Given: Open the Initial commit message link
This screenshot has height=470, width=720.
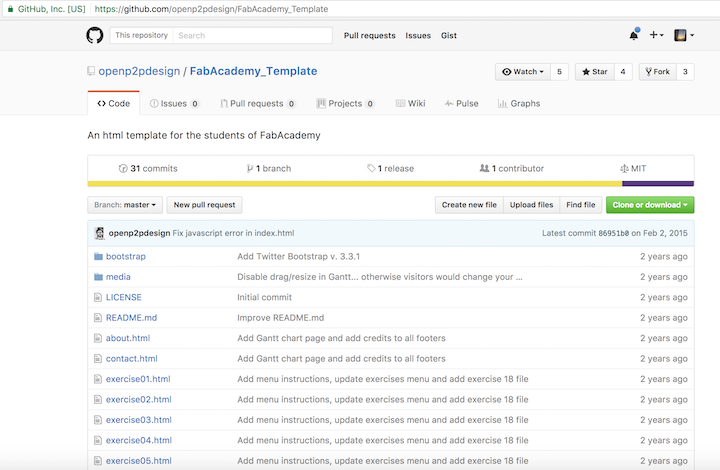Looking at the screenshot, I should [x=264, y=297].
